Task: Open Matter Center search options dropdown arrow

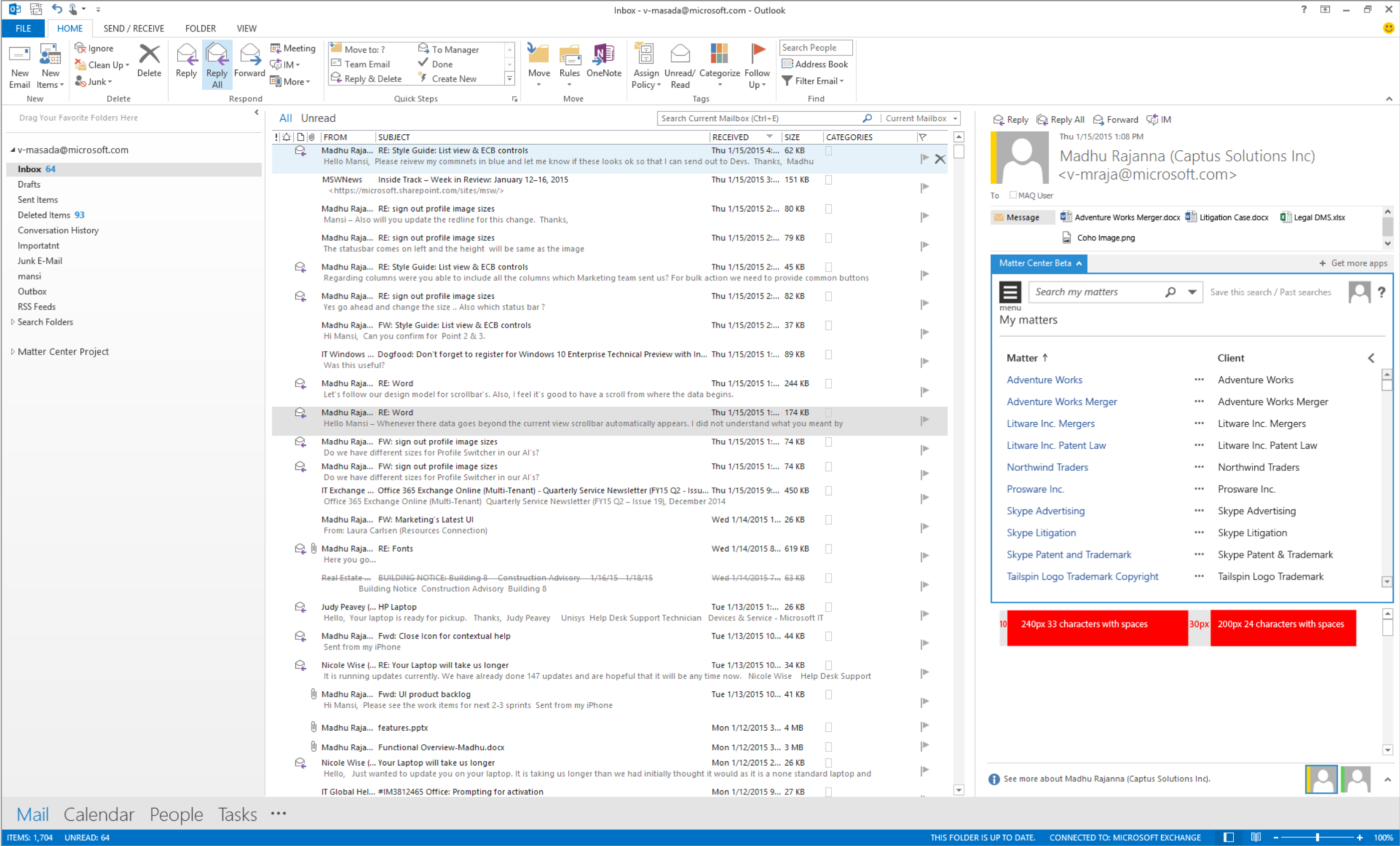Action: point(1191,292)
